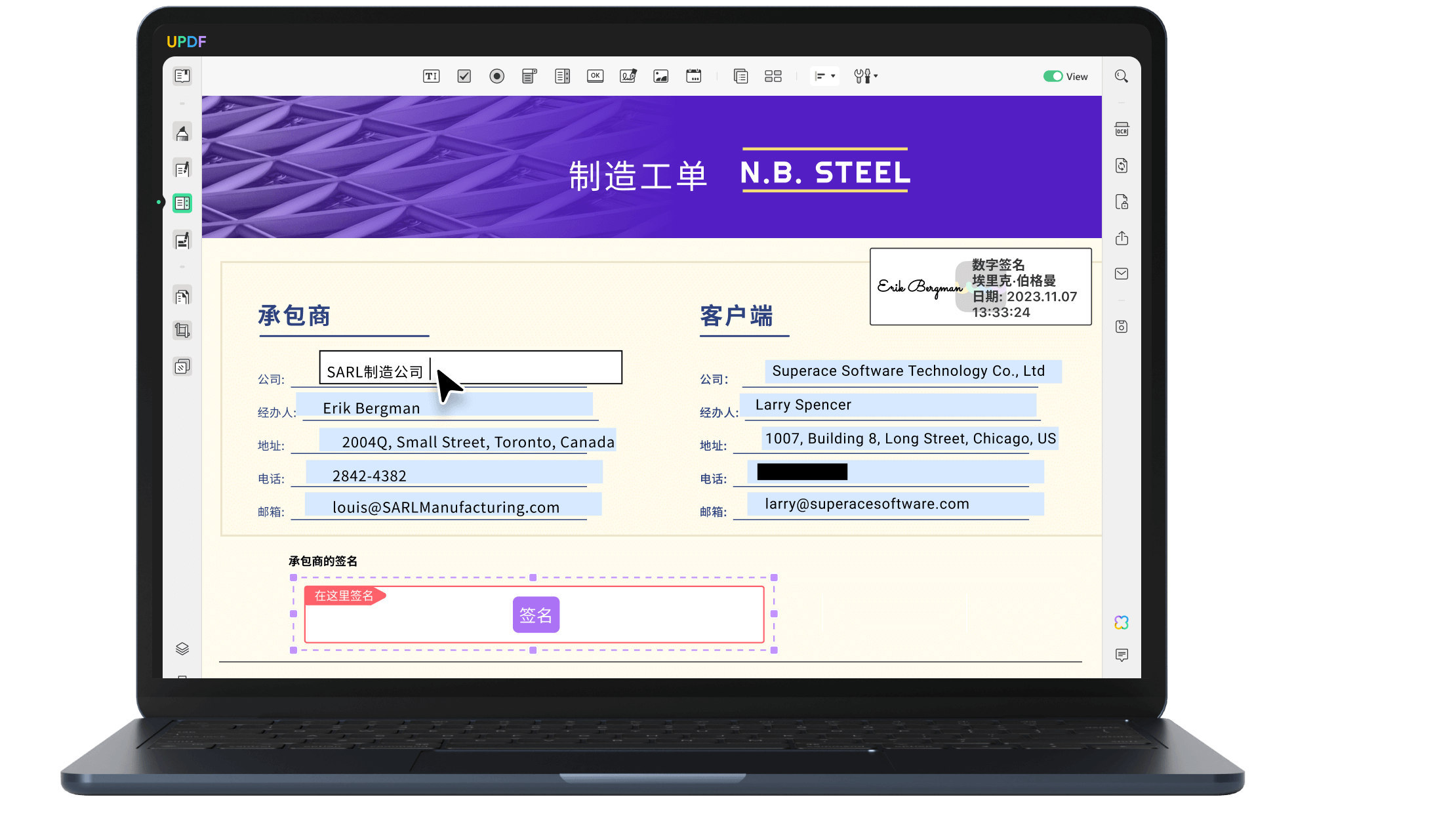Image resolution: width=1456 pixels, height=837 pixels.
Task: Open search with the magnifier icon
Action: [x=1122, y=76]
